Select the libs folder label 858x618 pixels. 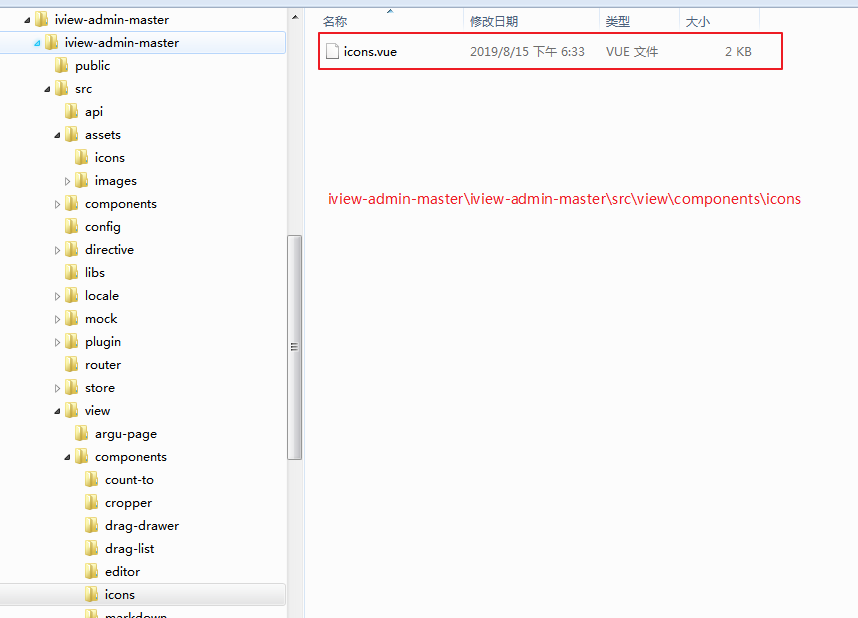[95, 273]
